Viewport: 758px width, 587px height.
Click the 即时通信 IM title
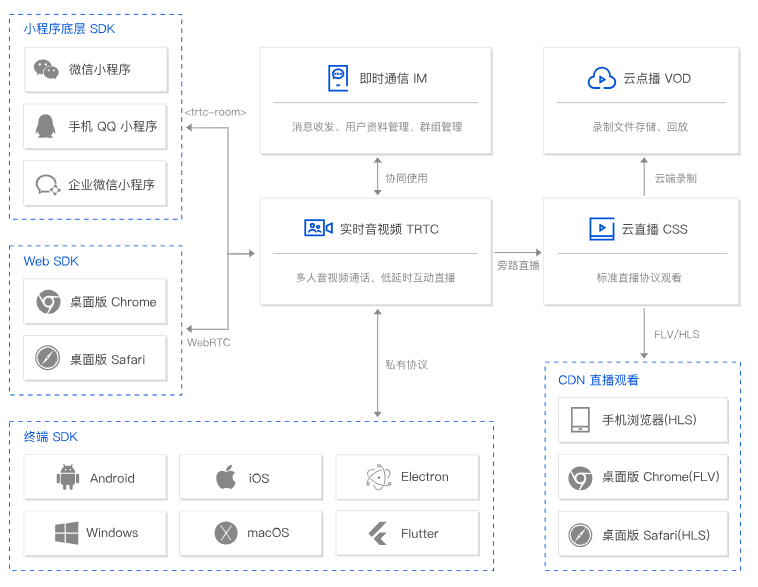(x=393, y=78)
